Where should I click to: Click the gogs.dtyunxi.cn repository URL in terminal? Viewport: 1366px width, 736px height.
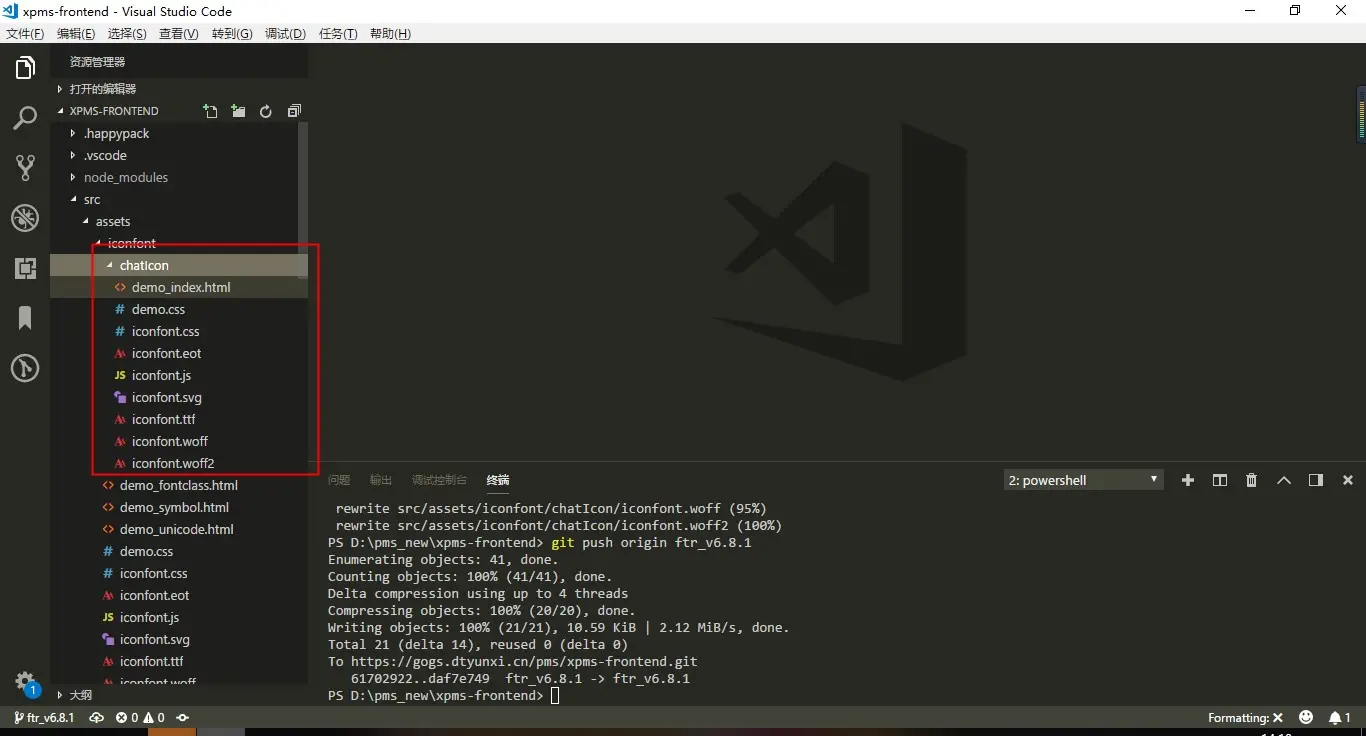tap(523, 661)
